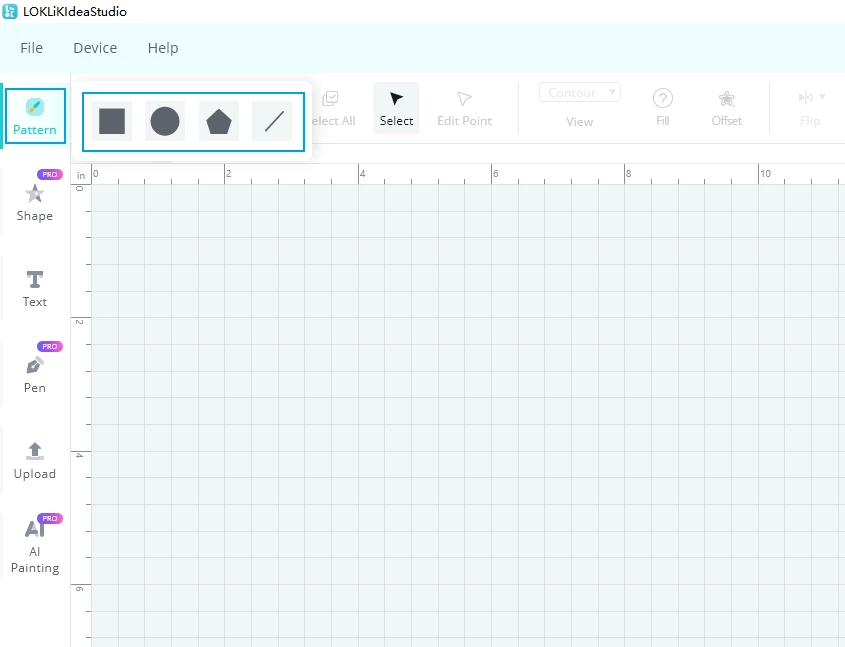Pick the pentagon shape in the pattern popup
This screenshot has width=845, height=647.
click(219, 121)
